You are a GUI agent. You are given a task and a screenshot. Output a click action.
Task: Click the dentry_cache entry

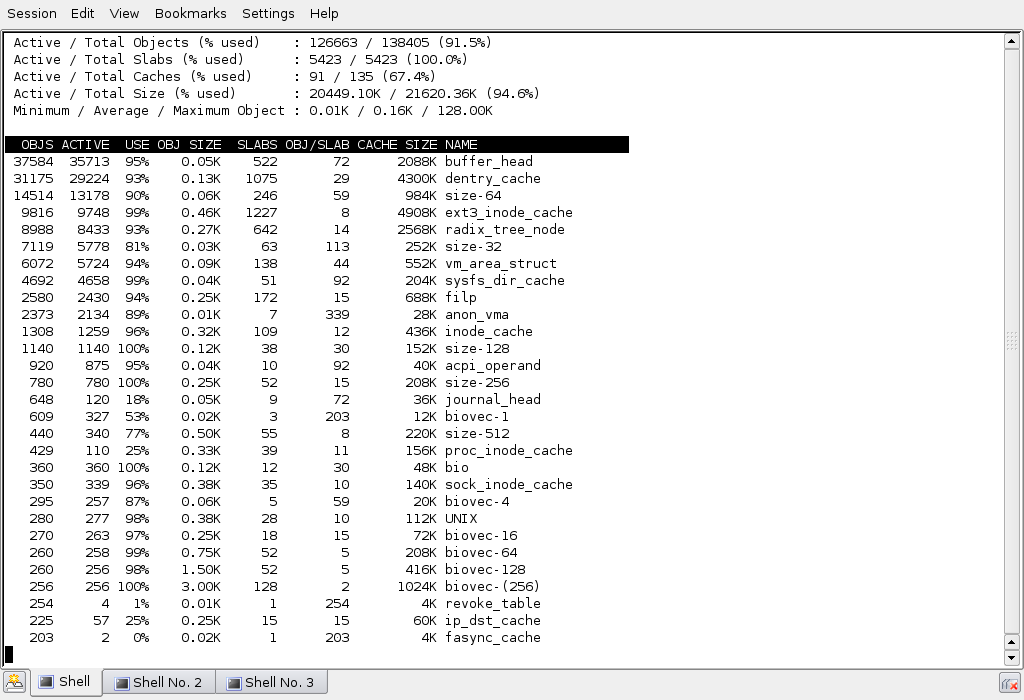[x=492, y=178]
